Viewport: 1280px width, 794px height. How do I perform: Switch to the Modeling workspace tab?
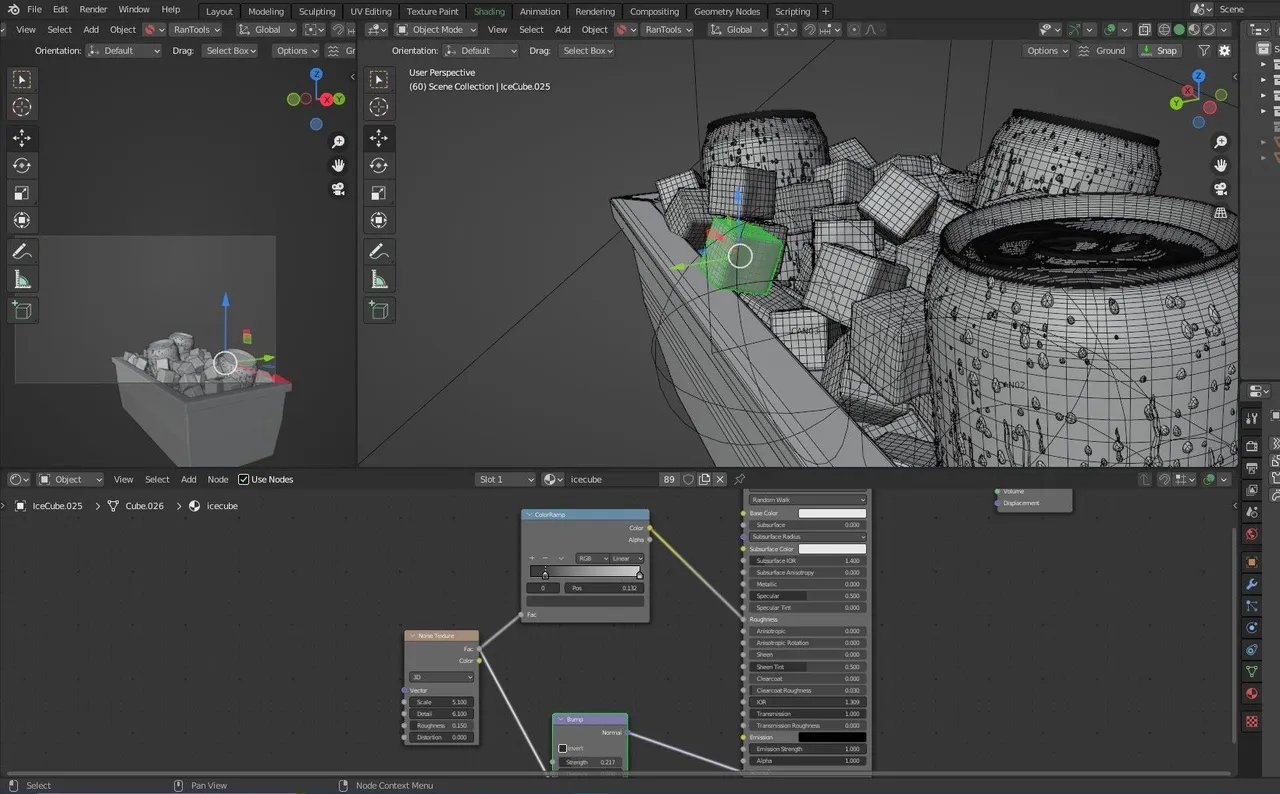[265, 11]
